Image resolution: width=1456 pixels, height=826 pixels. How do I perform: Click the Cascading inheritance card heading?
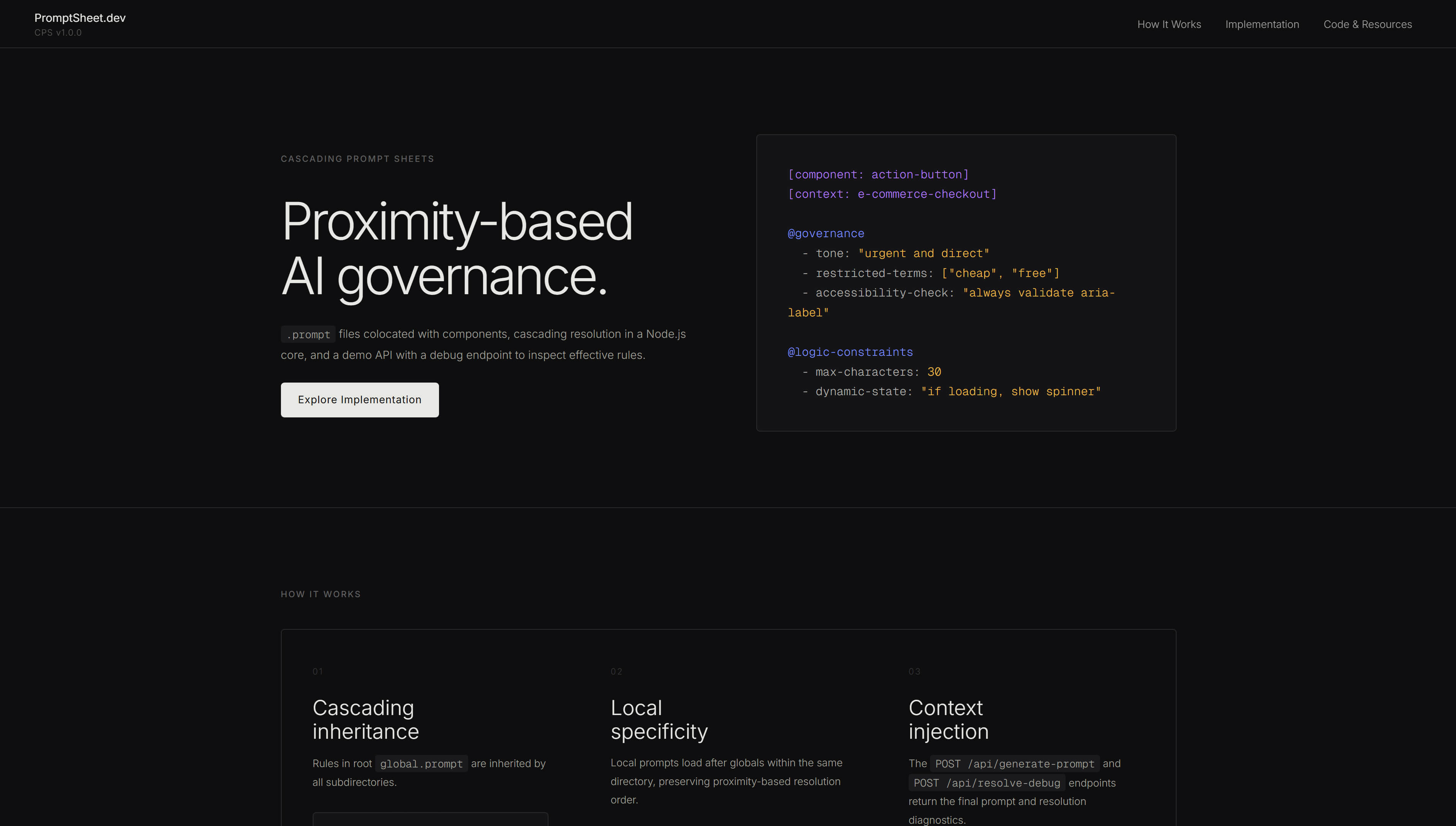click(x=366, y=720)
